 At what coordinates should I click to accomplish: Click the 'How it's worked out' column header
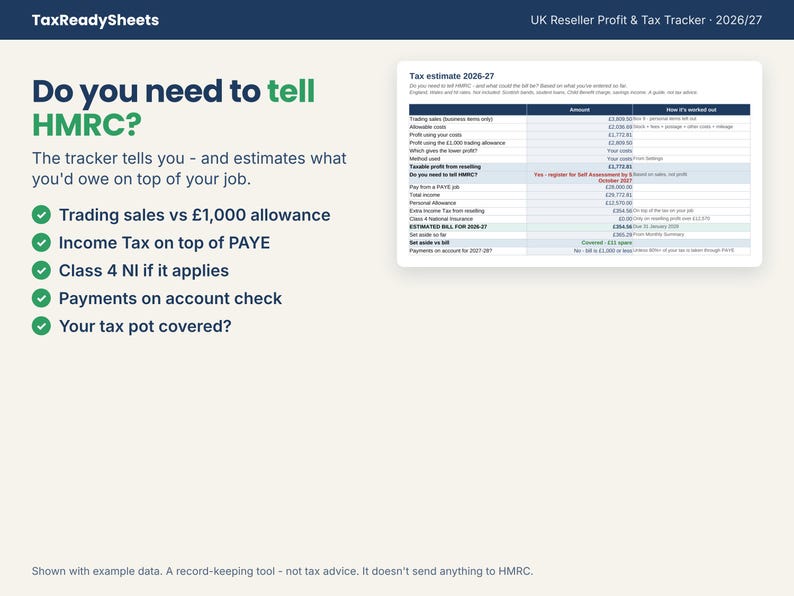[691, 109]
